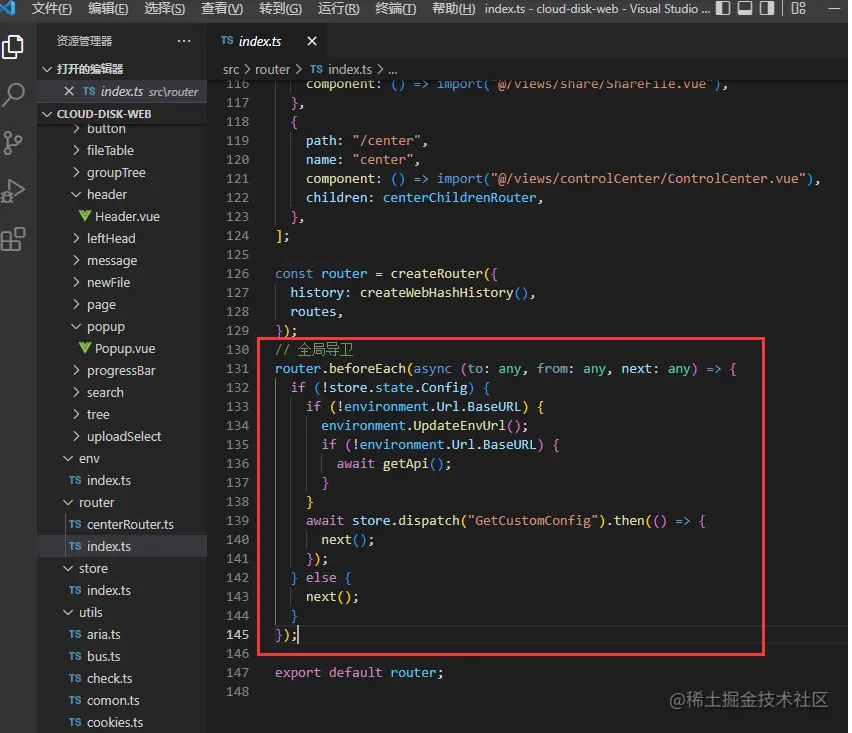
Task: Click the router breadcrumb segment
Action: tap(272, 70)
